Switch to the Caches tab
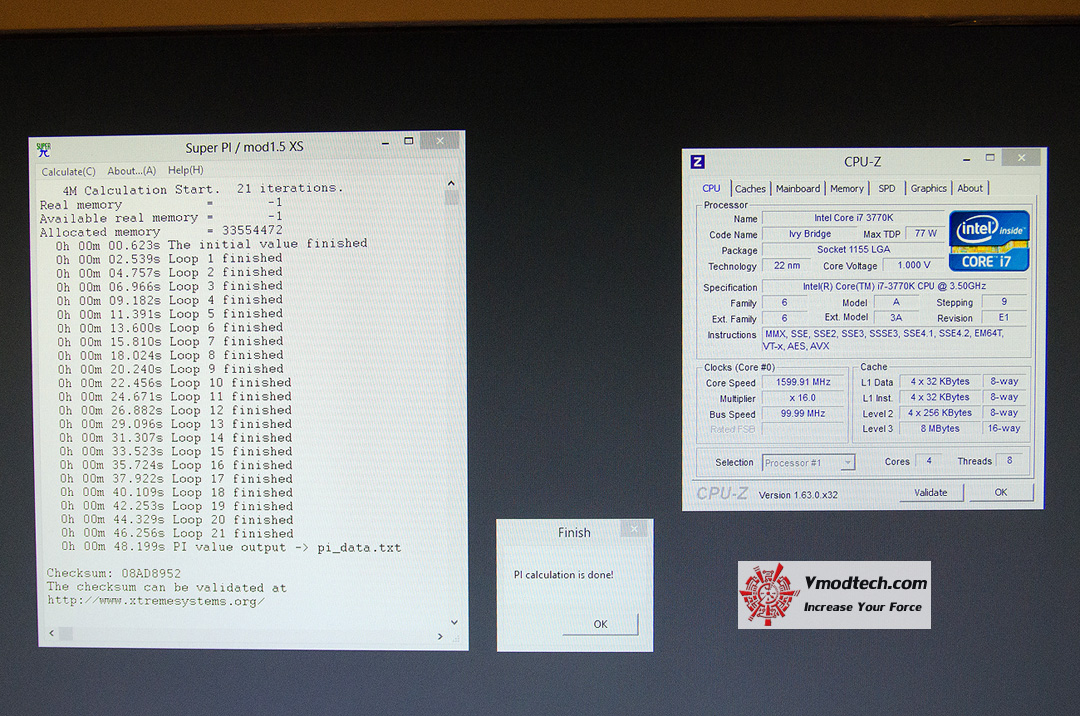This screenshot has height=716, width=1080. (x=750, y=189)
